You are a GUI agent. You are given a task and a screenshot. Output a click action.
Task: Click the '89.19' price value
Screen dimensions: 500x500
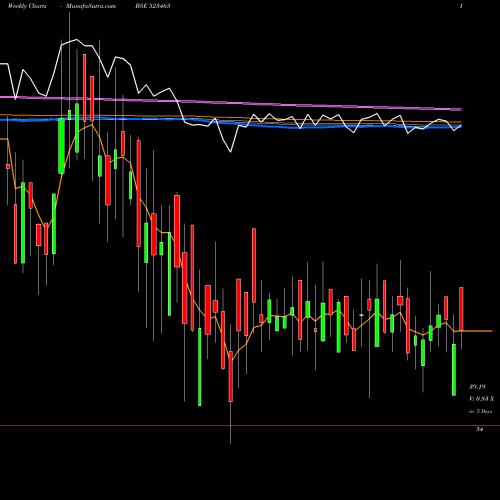[477, 387]
